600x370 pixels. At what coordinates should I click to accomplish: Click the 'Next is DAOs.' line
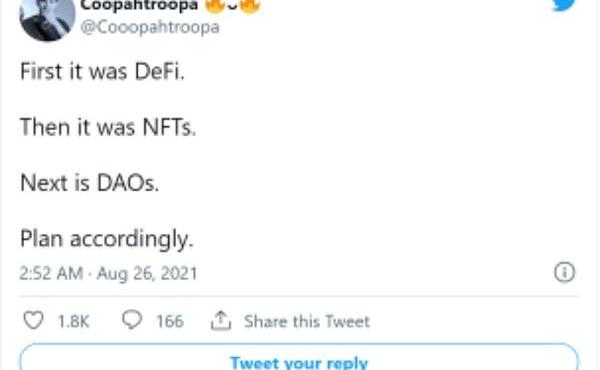tap(90, 183)
